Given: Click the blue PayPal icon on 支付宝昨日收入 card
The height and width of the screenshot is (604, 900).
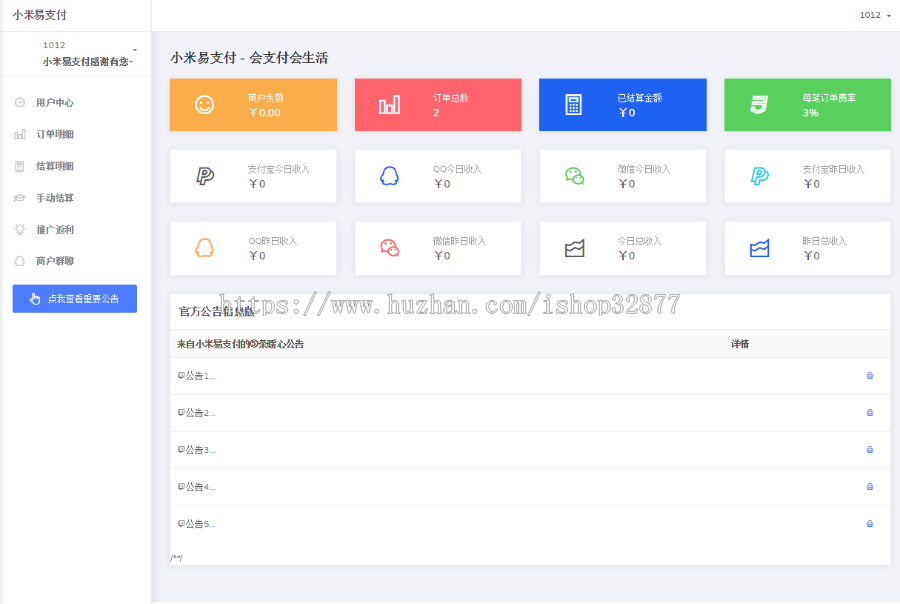Looking at the screenshot, I should click(759, 176).
